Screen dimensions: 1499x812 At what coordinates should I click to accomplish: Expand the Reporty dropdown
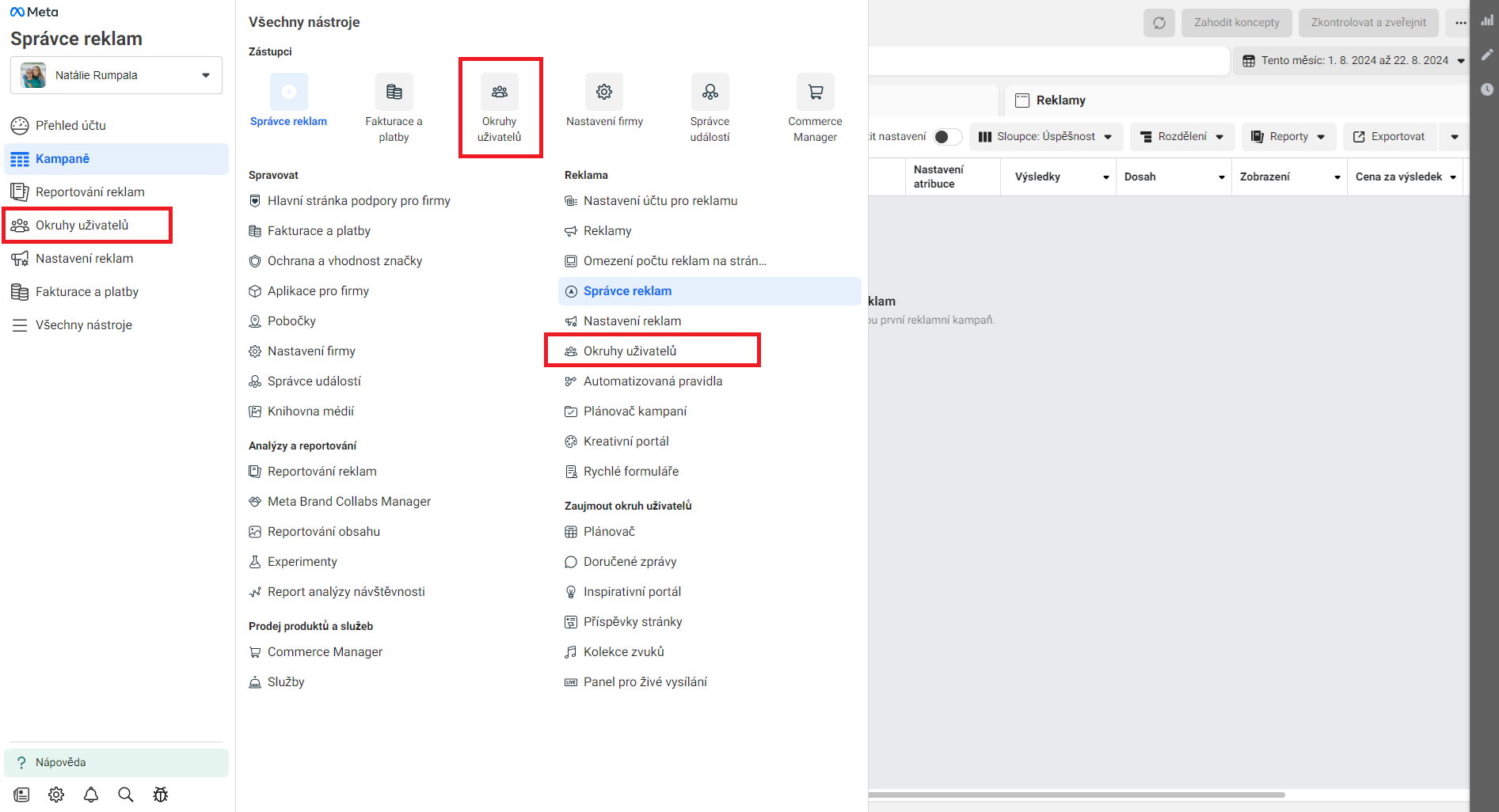1288,137
